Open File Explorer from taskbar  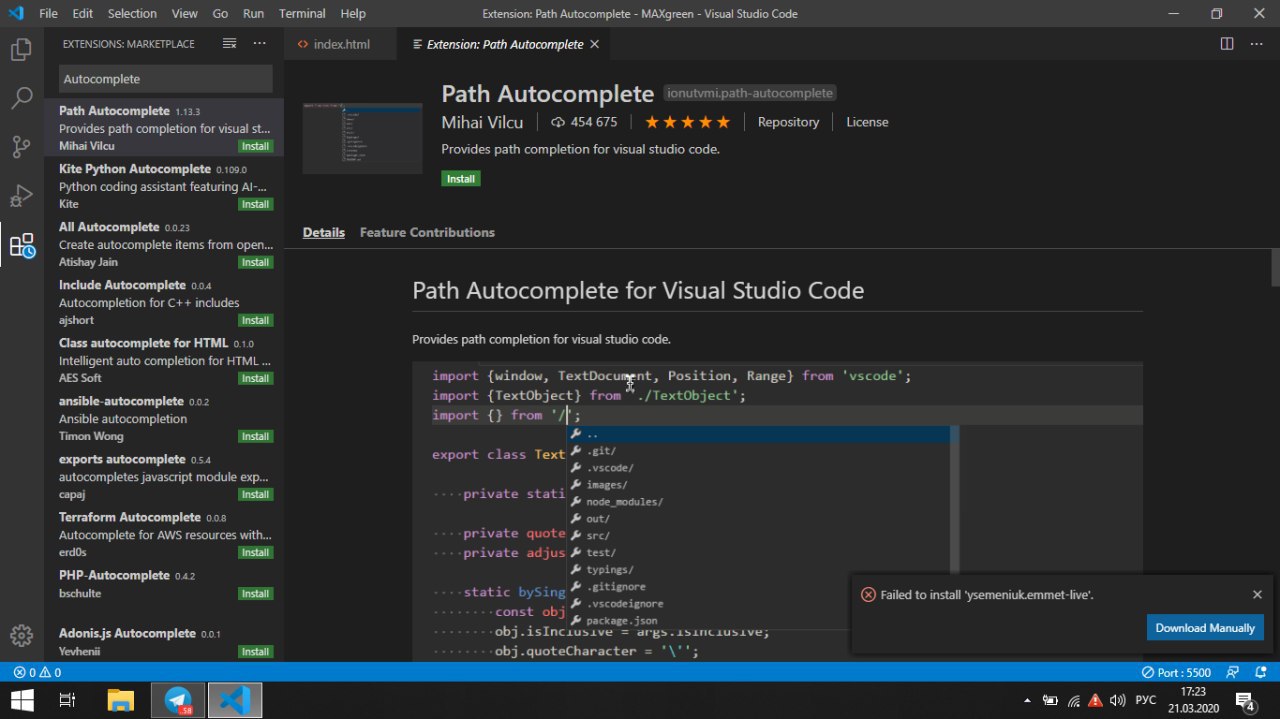tap(121, 700)
